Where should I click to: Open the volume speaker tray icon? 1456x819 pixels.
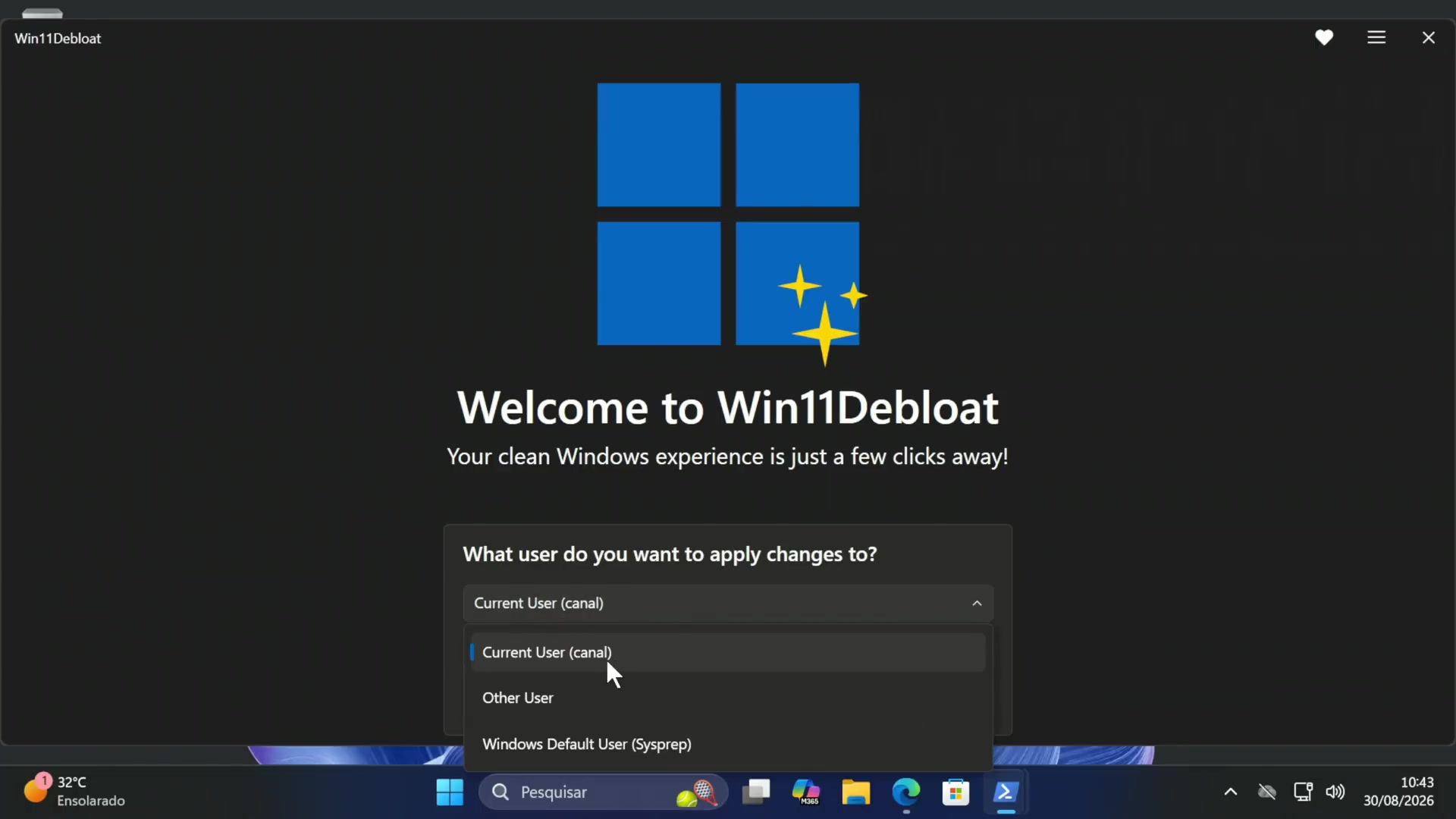click(1335, 792)
